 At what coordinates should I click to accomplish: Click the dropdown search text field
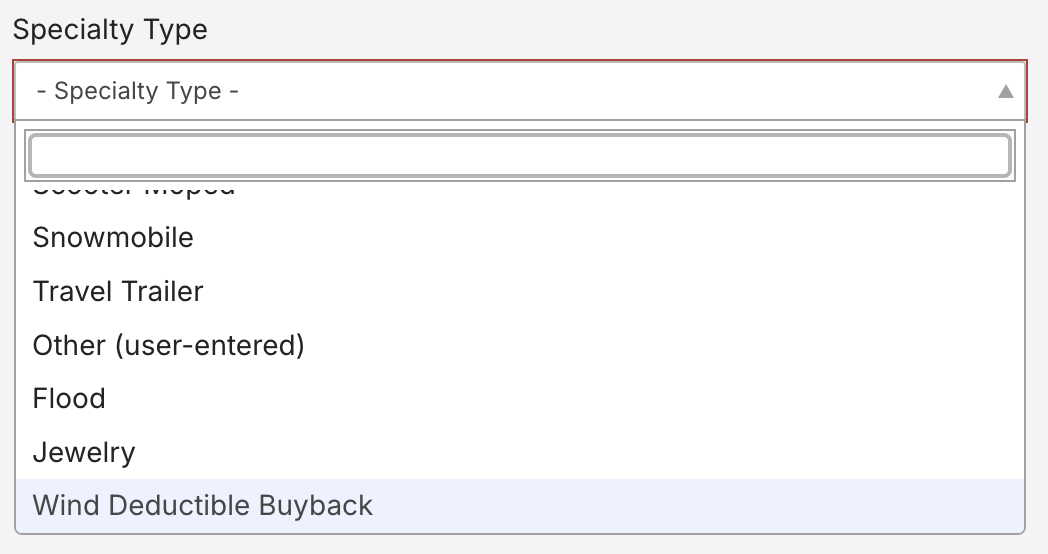(x=520, y=155)
